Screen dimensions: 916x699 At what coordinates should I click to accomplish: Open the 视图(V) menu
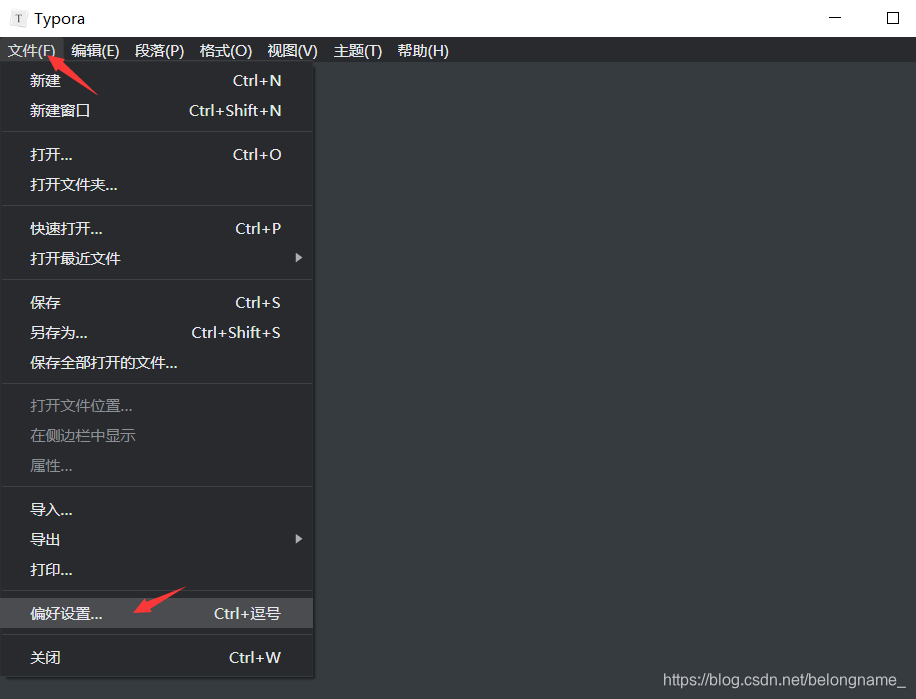coord(293,51)
